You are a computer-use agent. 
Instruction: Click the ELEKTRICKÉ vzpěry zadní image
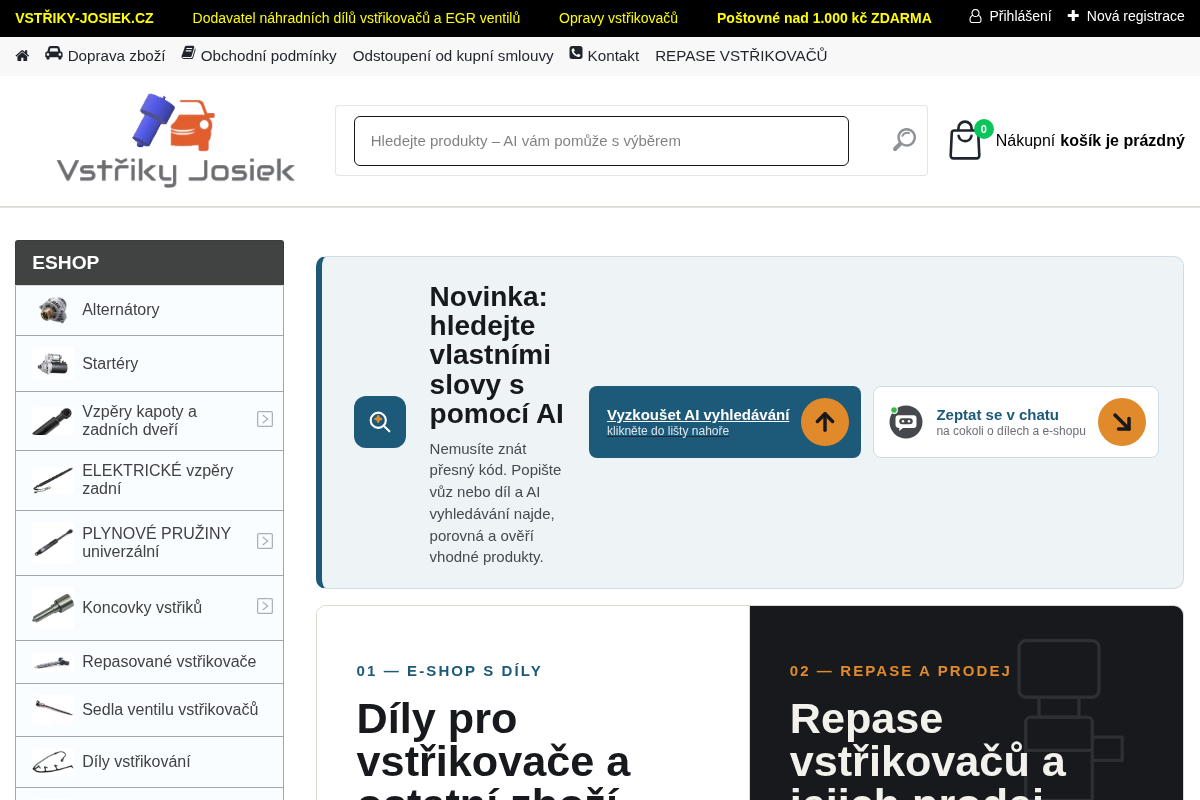pos(52,480)
